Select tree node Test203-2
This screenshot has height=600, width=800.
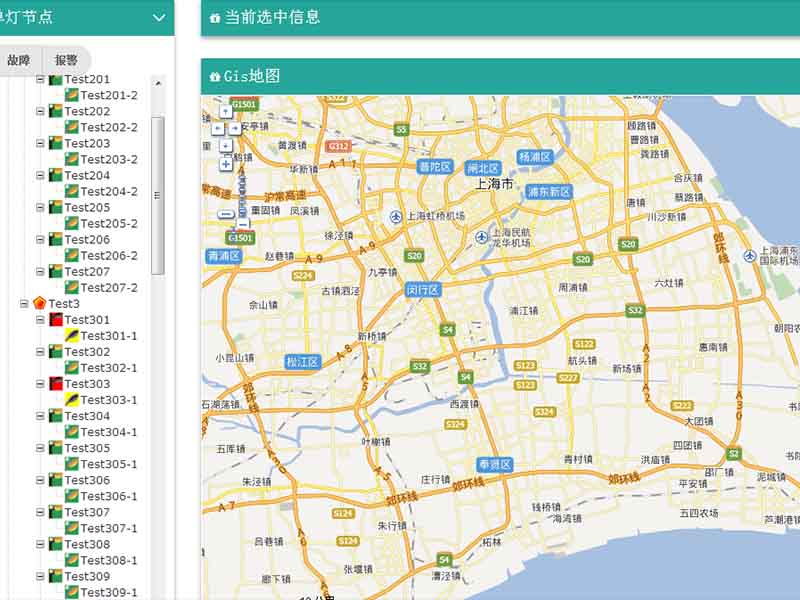(109, 160)
